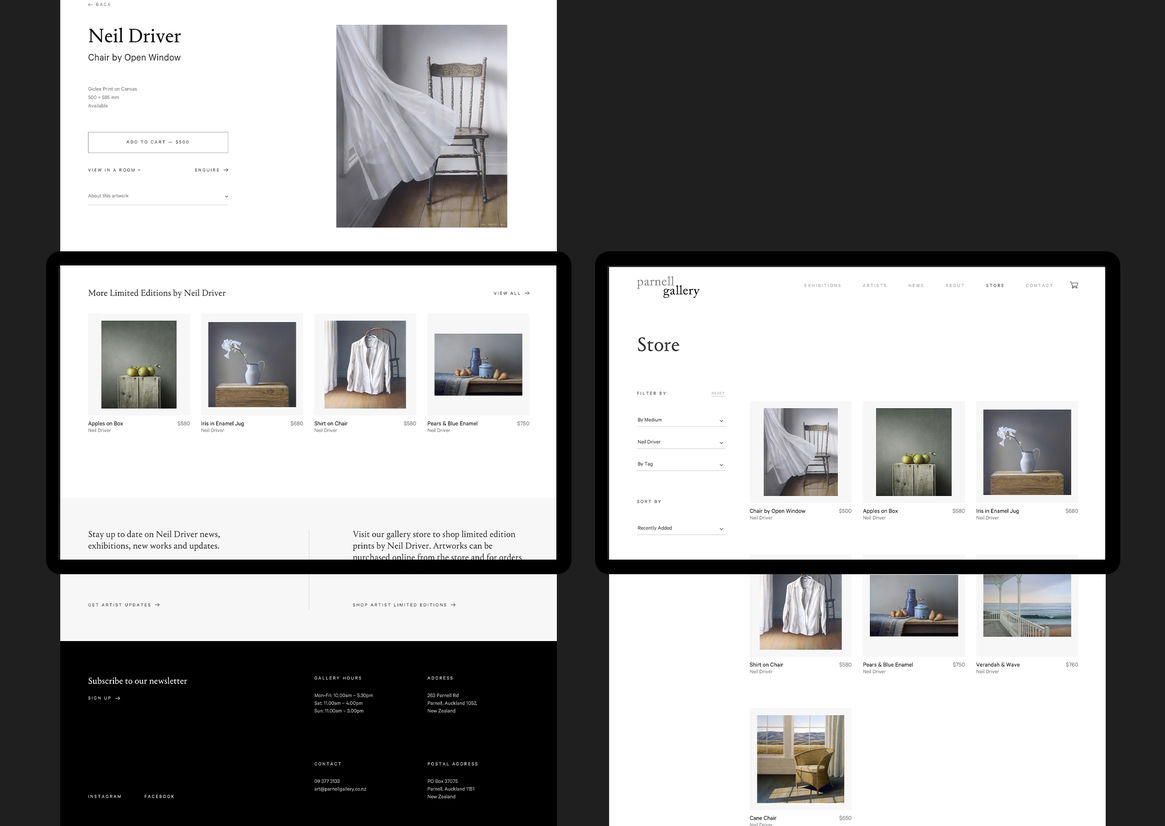Screen dimensions: 1165x826
Task: Click the parnell gallery logo
Action: click(x=668, y=286)
